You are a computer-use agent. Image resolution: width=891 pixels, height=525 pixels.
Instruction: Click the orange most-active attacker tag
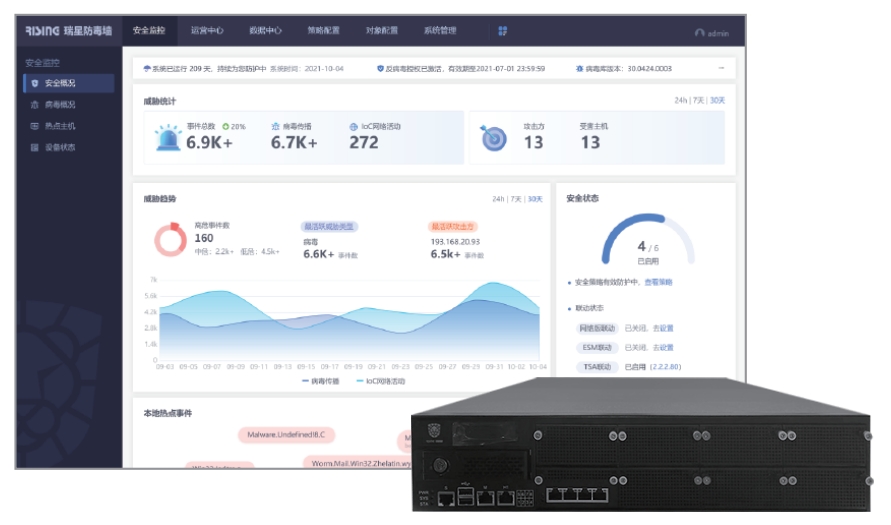pos(452,227)
